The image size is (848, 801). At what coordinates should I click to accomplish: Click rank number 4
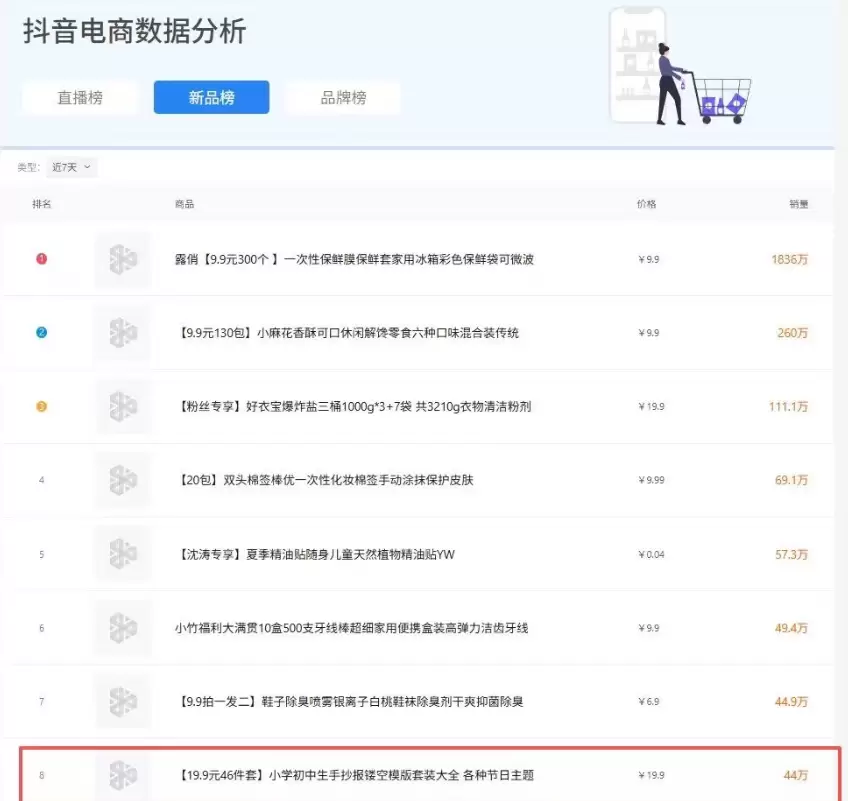coord(42,480)
